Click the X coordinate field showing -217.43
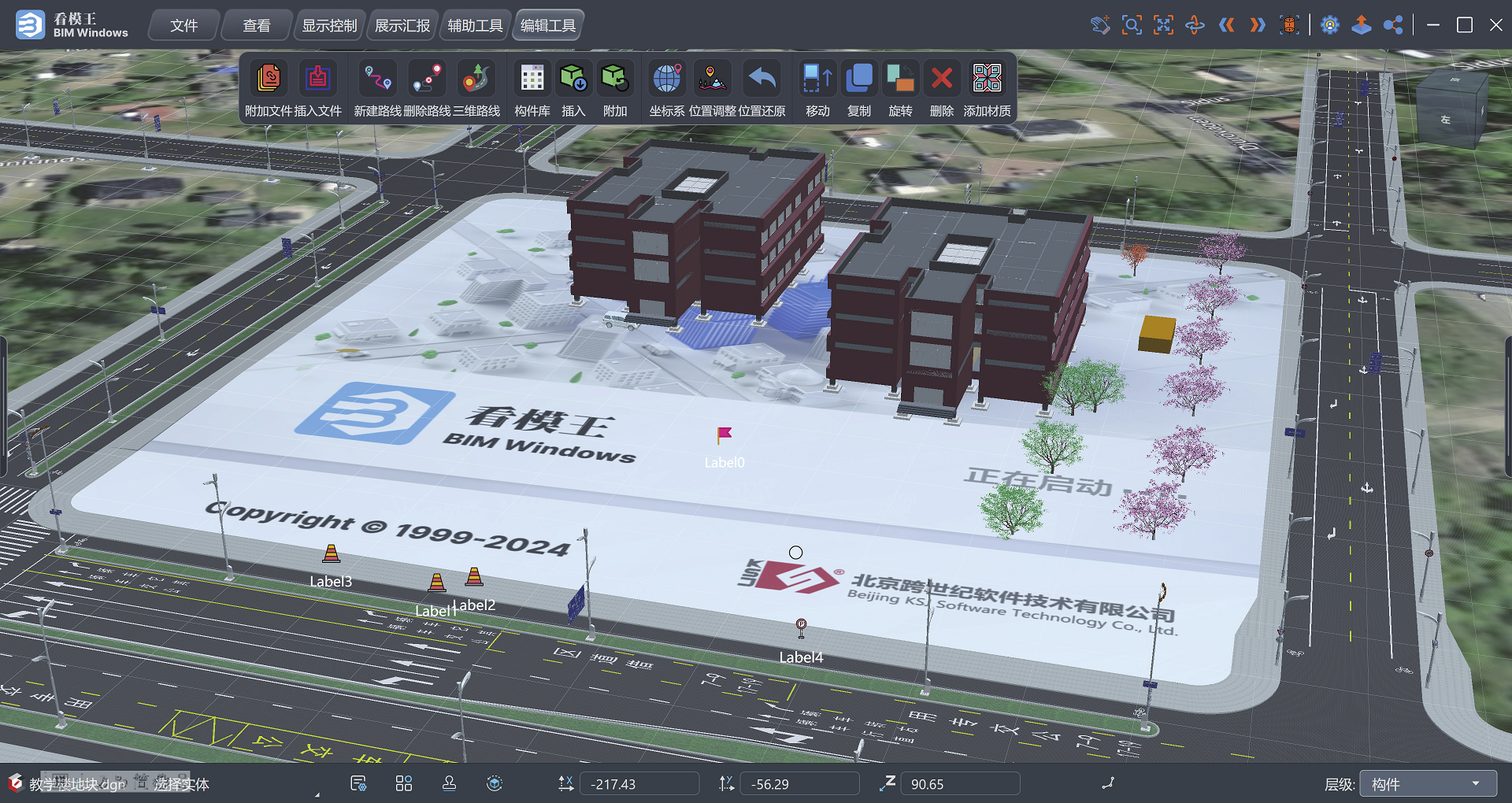Image resolution: width=1512 pixels, height=803 pixels. tap(639, 784)
